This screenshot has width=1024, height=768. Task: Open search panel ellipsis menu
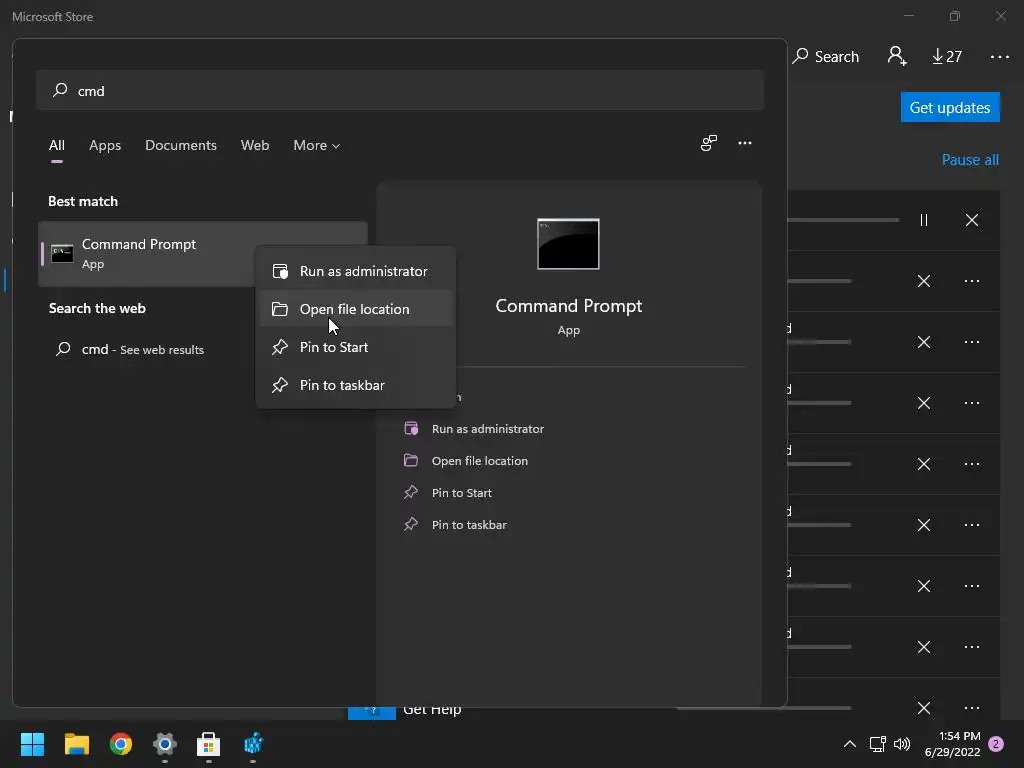coord(744,143)
